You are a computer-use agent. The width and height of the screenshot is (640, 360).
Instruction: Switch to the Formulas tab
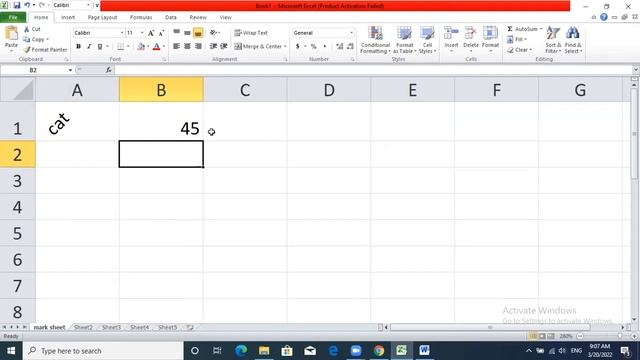[141, 17]
